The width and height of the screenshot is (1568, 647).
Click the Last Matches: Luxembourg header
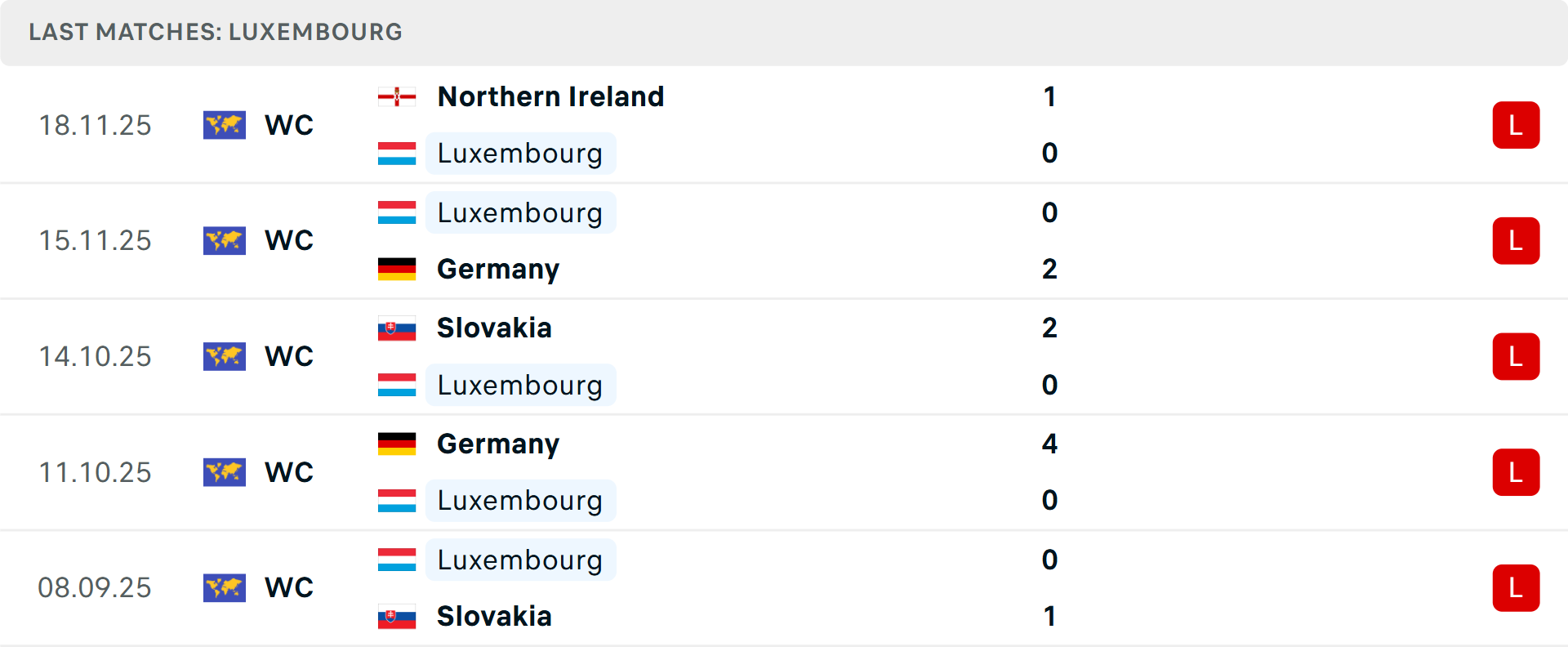tap(216, 32)
